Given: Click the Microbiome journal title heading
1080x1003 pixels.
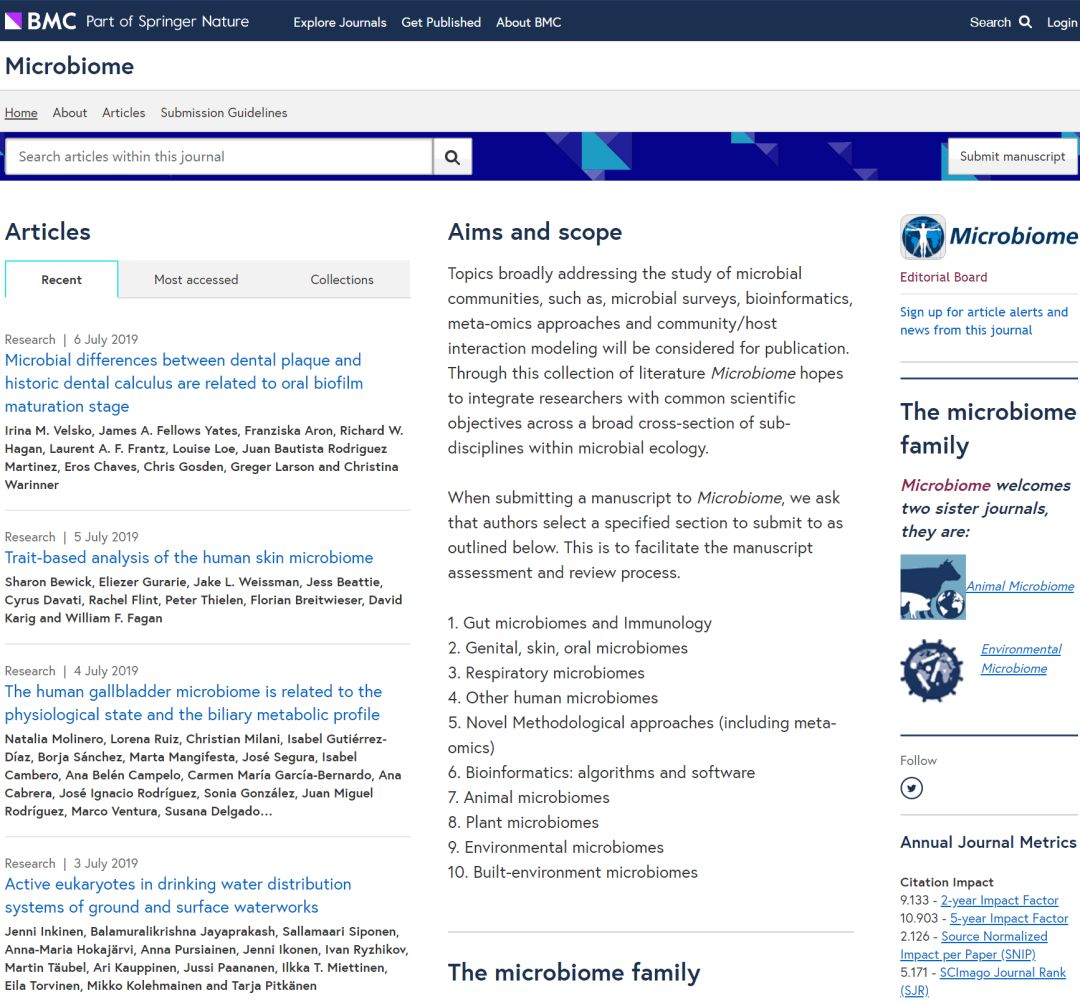Looking at the screenshot, I should click(x=70, y=66).
